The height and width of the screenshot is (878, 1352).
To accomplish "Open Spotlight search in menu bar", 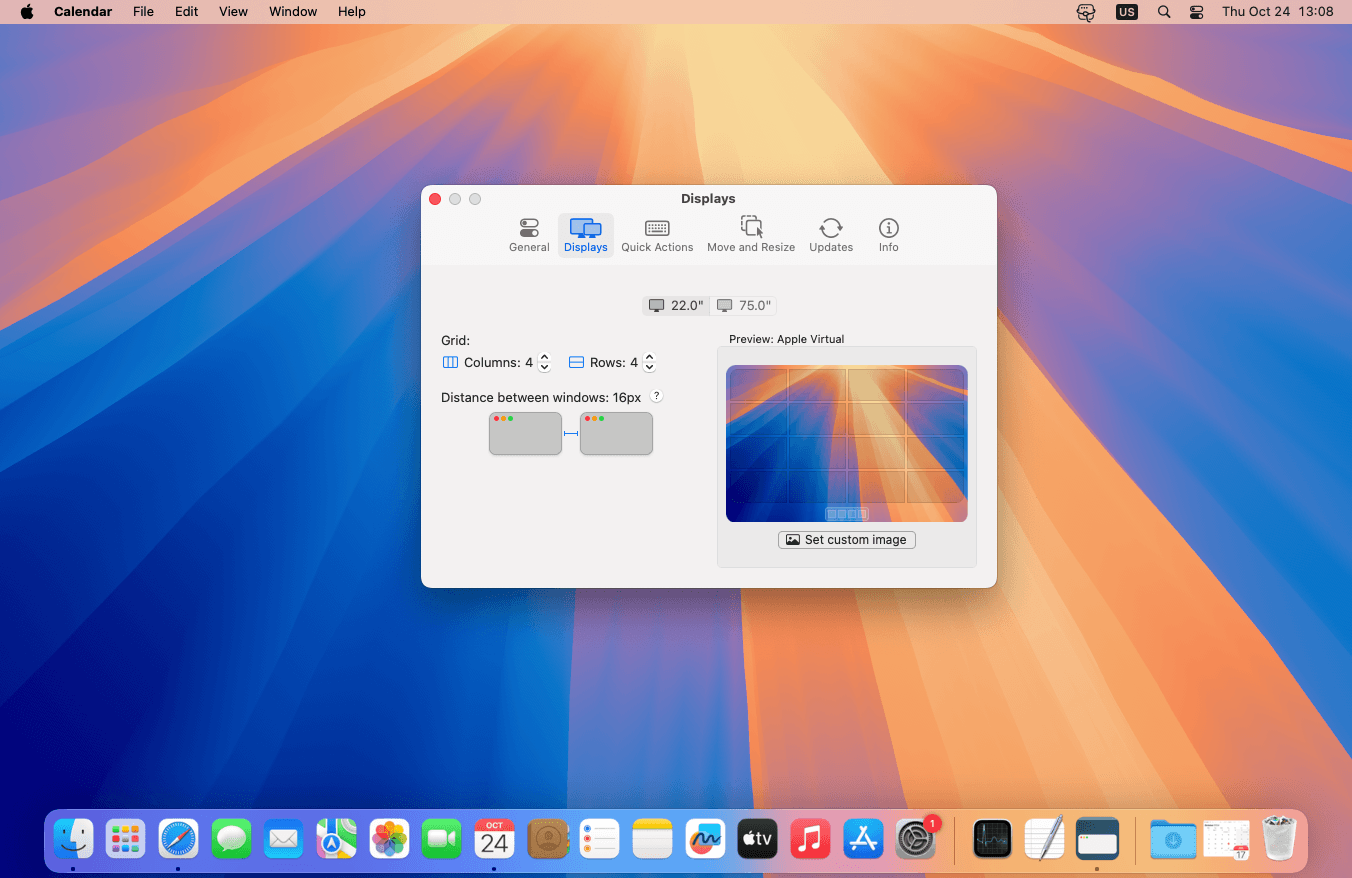I will pos(1164,12).
